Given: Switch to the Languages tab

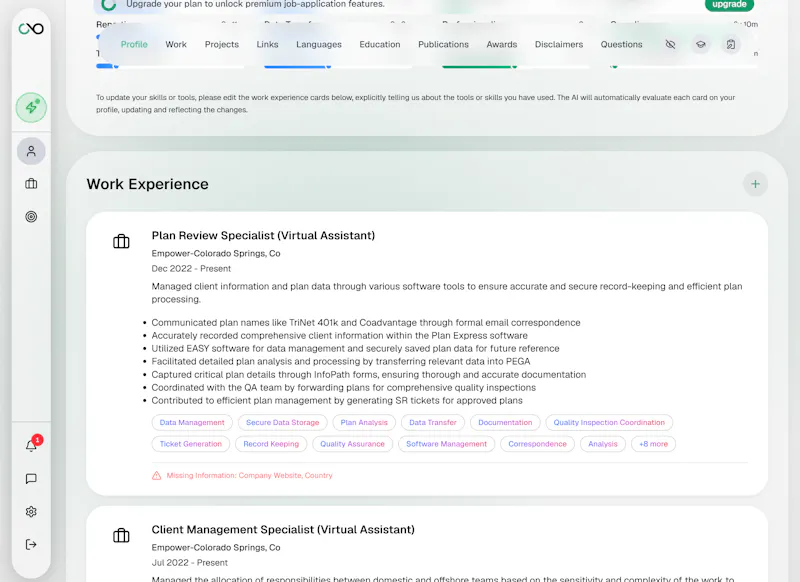Looking at the screenshot, I should (x=319, y=44).
